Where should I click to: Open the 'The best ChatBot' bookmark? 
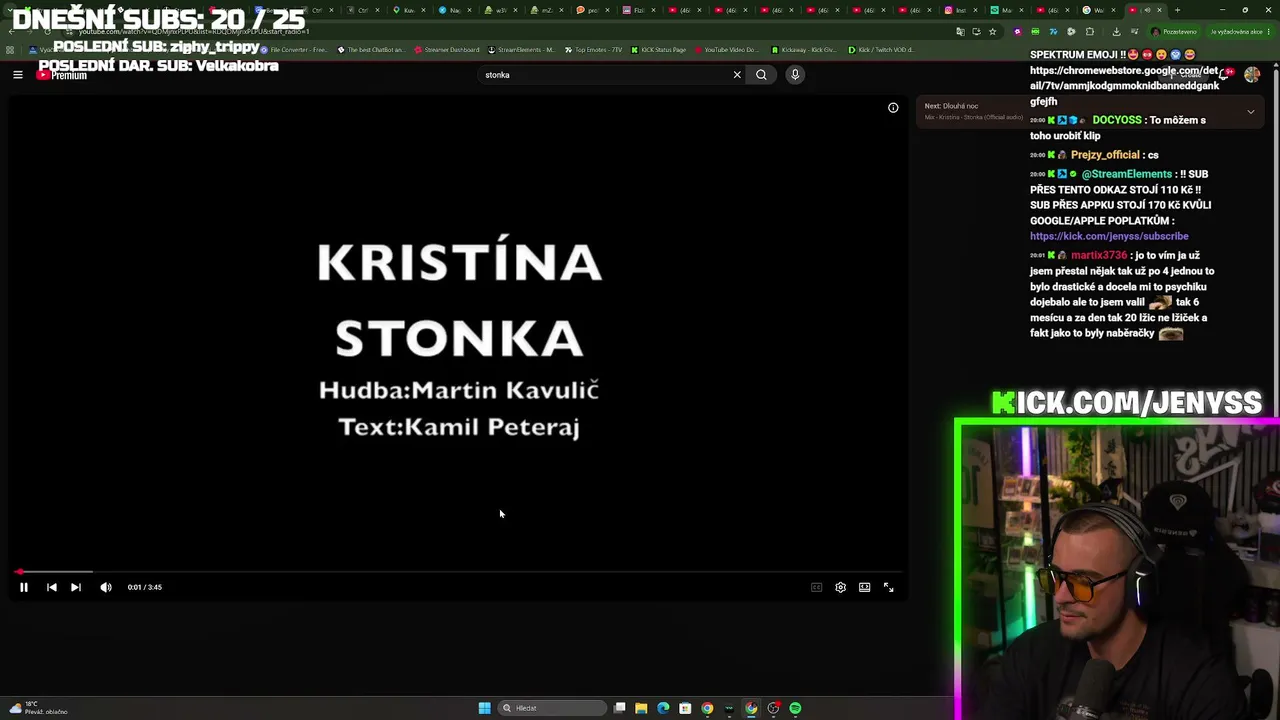pos(371,49)
